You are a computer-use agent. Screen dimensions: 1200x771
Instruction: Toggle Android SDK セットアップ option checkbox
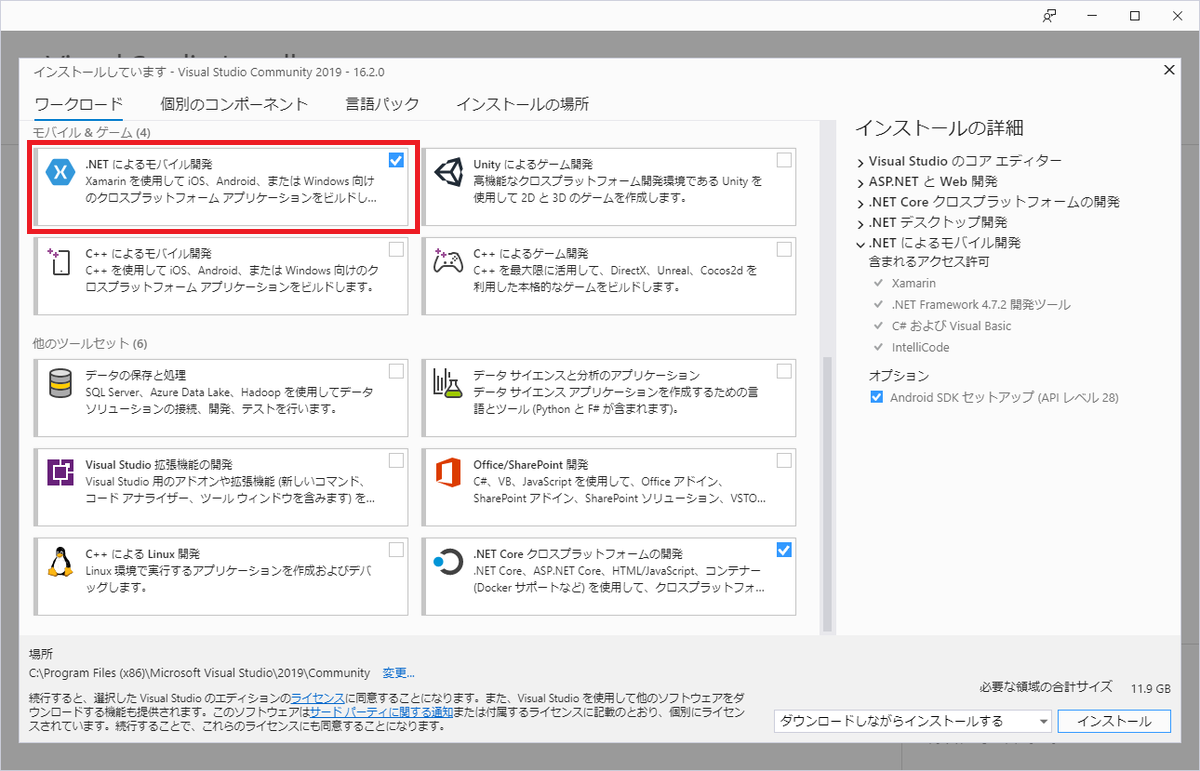click(x=877, y=397)
